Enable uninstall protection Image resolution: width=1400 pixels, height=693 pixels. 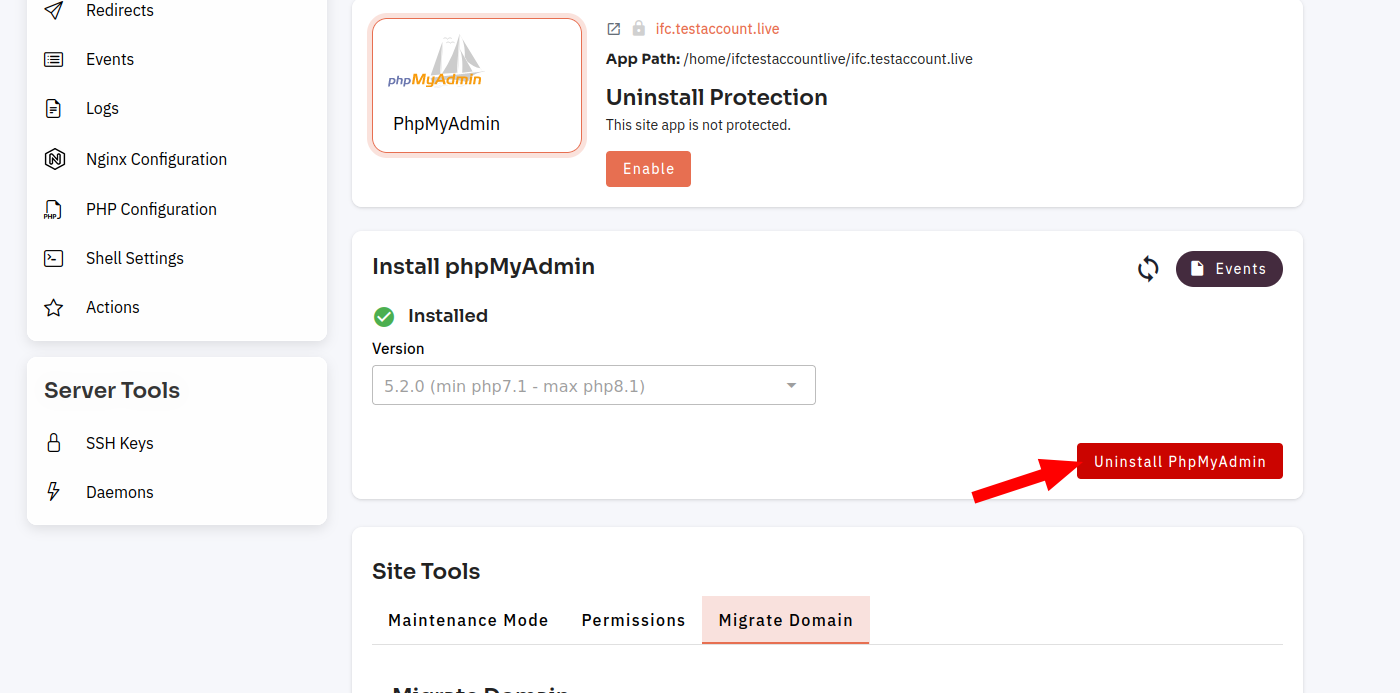(x=648, y=169)
